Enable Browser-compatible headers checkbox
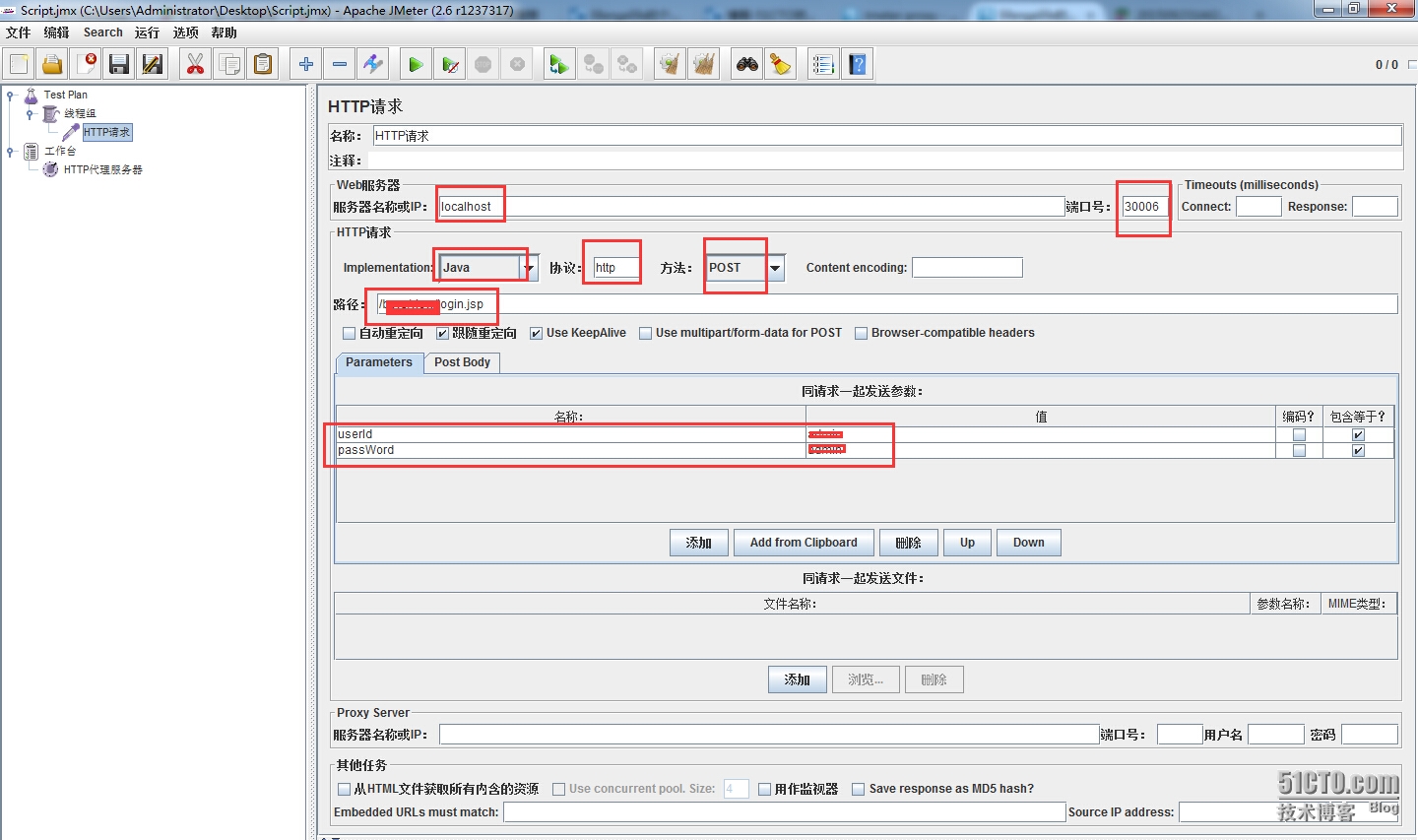The width and height of the screenshot is (1418, 840). pos(862,334)
